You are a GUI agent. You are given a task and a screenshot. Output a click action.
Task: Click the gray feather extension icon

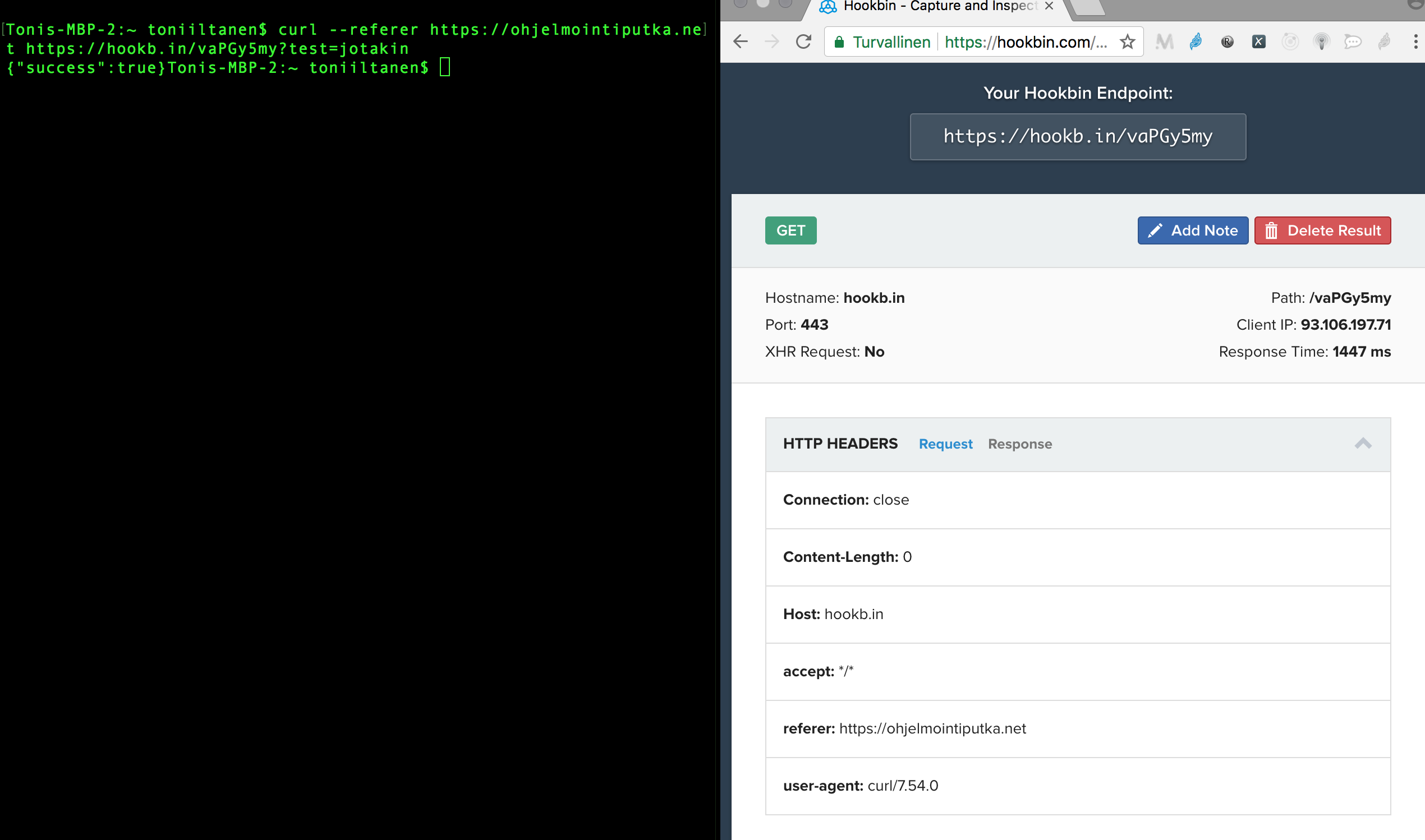1384,41
